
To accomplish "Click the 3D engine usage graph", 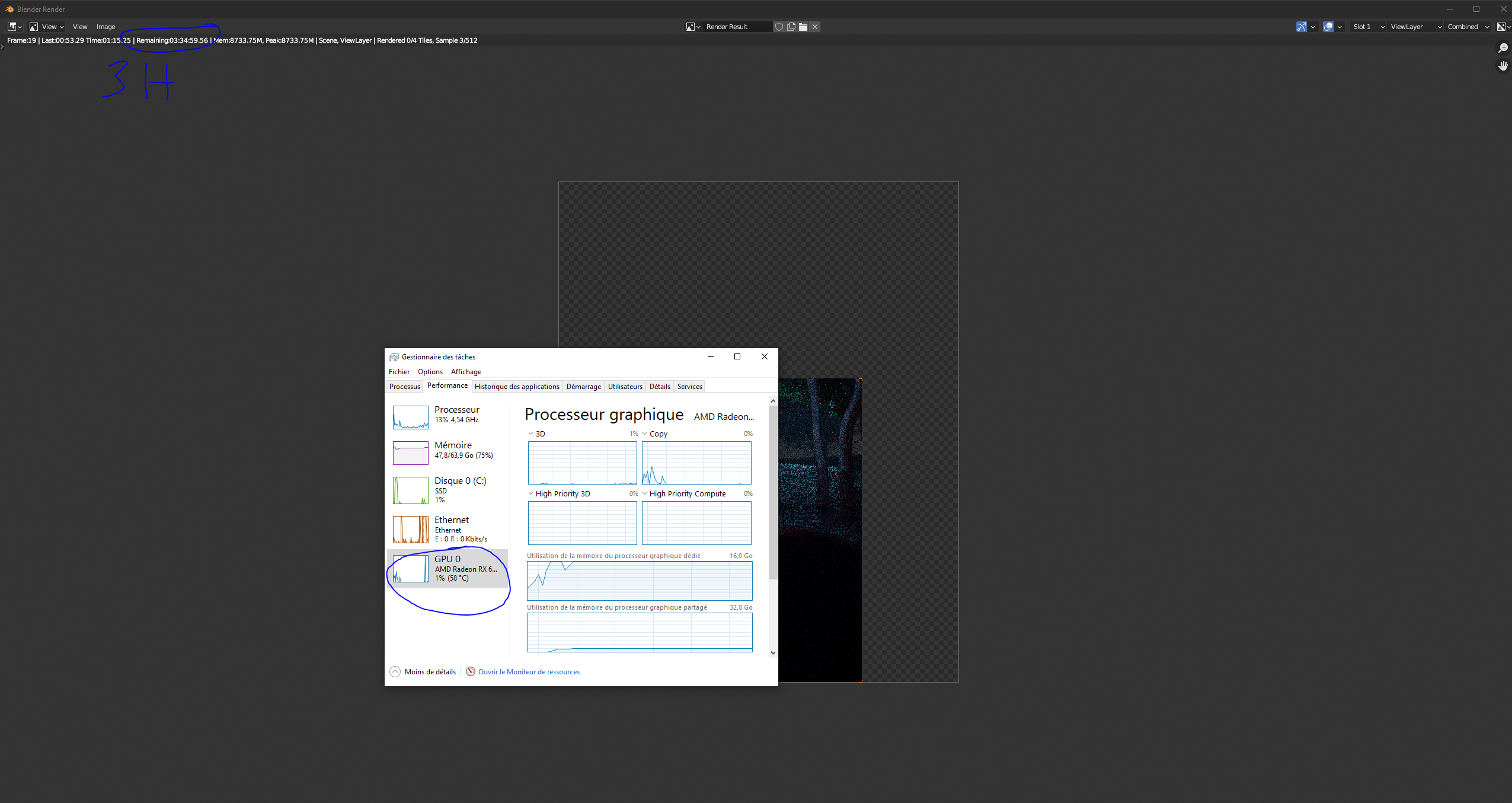I will click(x=582, y=463).
